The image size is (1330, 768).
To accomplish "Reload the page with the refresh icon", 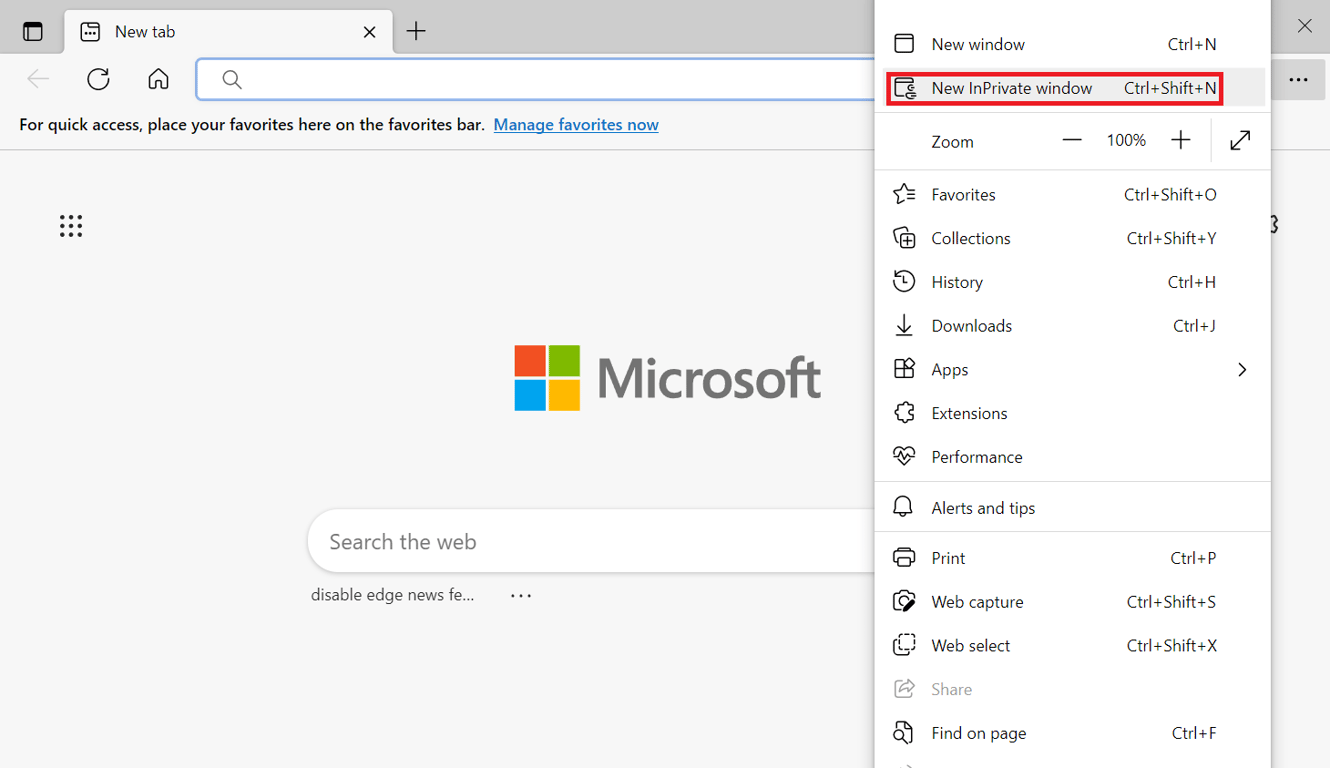I will click(98, 79).
